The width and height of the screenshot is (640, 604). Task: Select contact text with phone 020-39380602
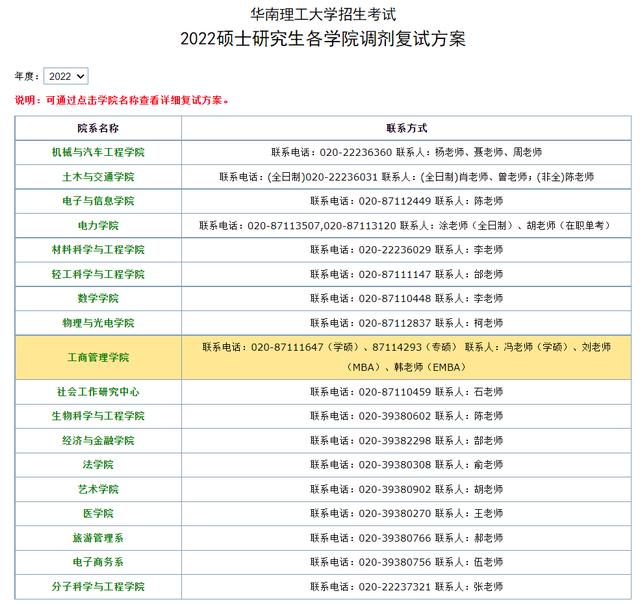(407, 416)
